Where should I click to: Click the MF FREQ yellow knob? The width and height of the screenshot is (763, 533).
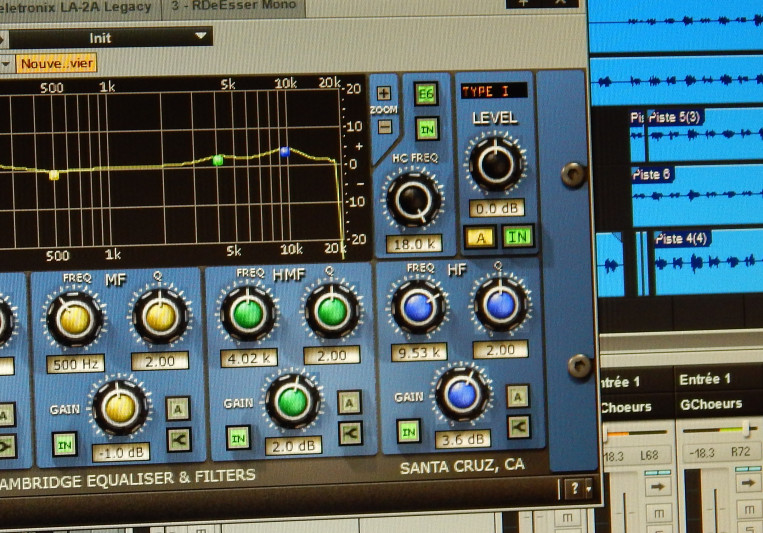pos(74,319)
